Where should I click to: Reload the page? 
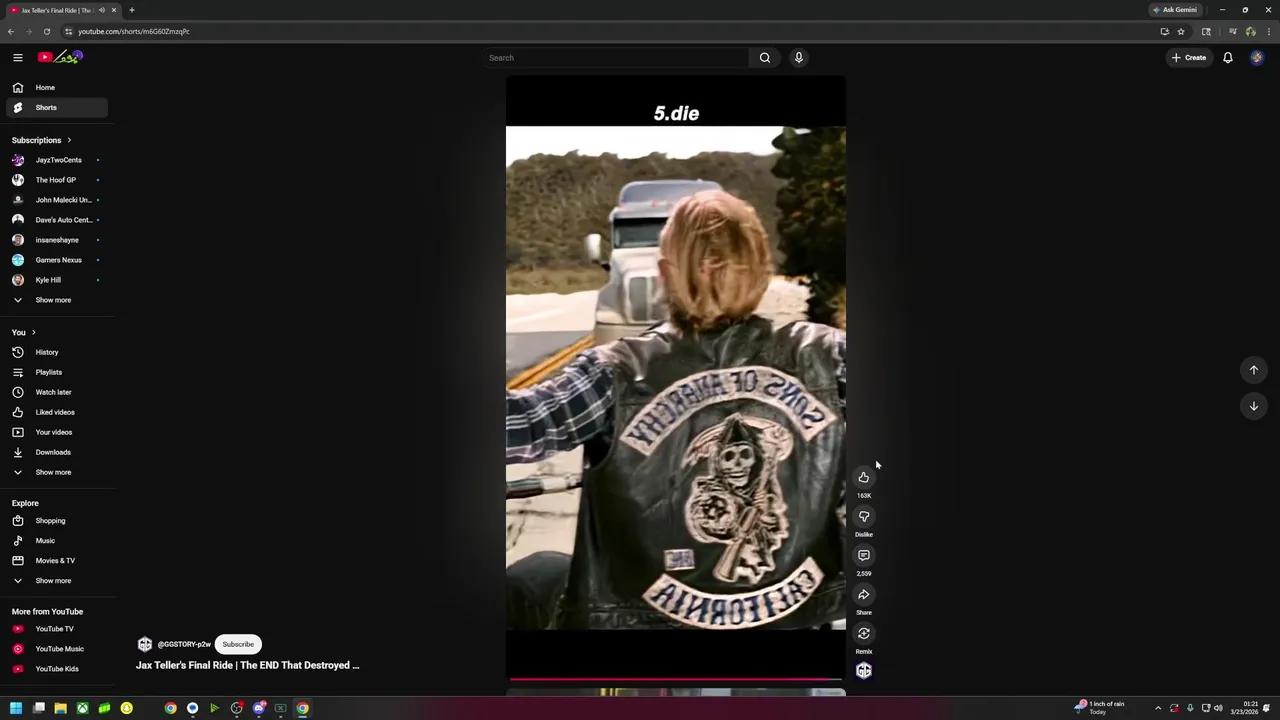(46, 31)
